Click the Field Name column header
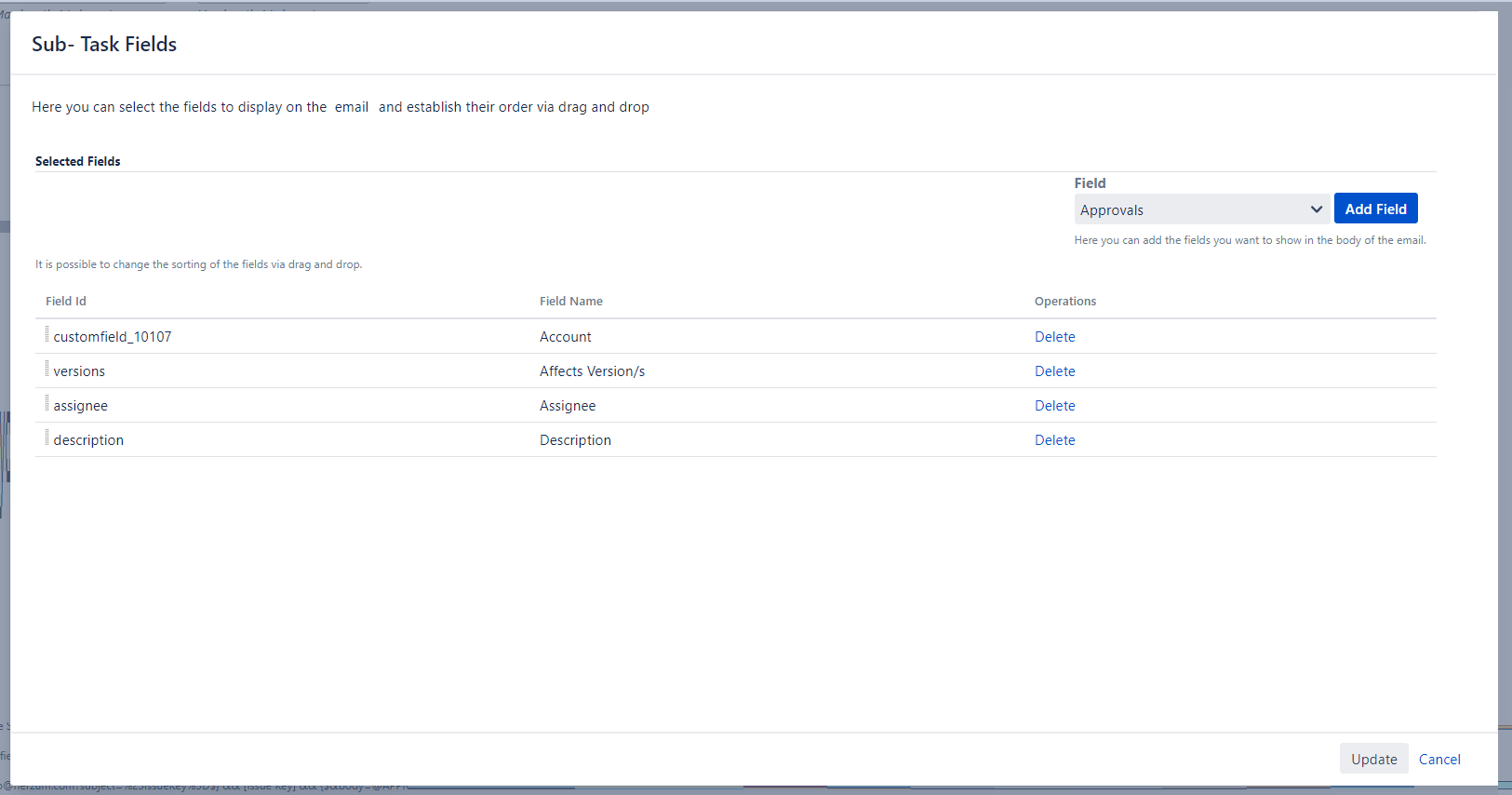This screenshot has height=795, width=1512. 570,302
